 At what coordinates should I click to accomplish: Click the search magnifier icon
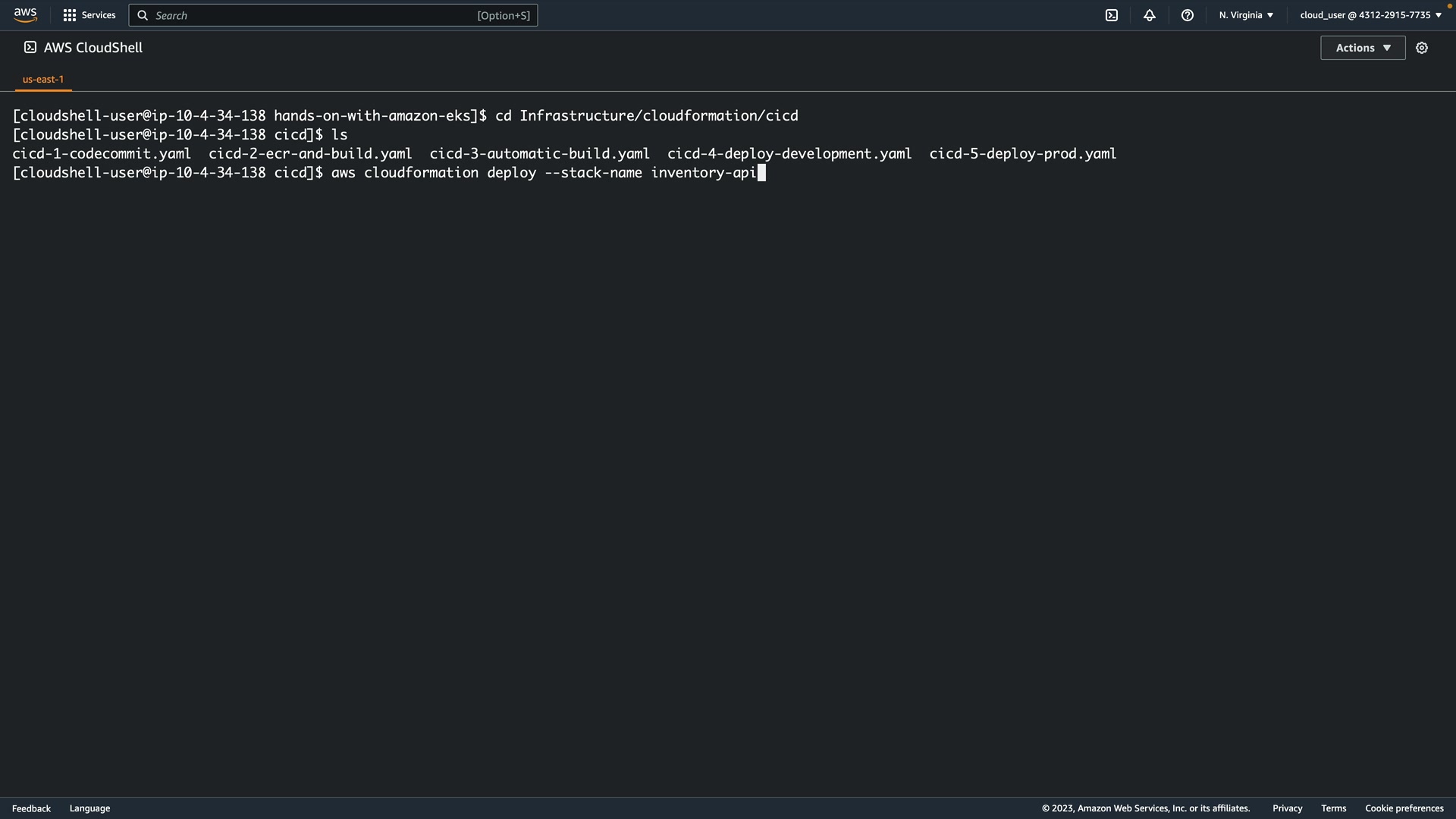coord(143,15)
